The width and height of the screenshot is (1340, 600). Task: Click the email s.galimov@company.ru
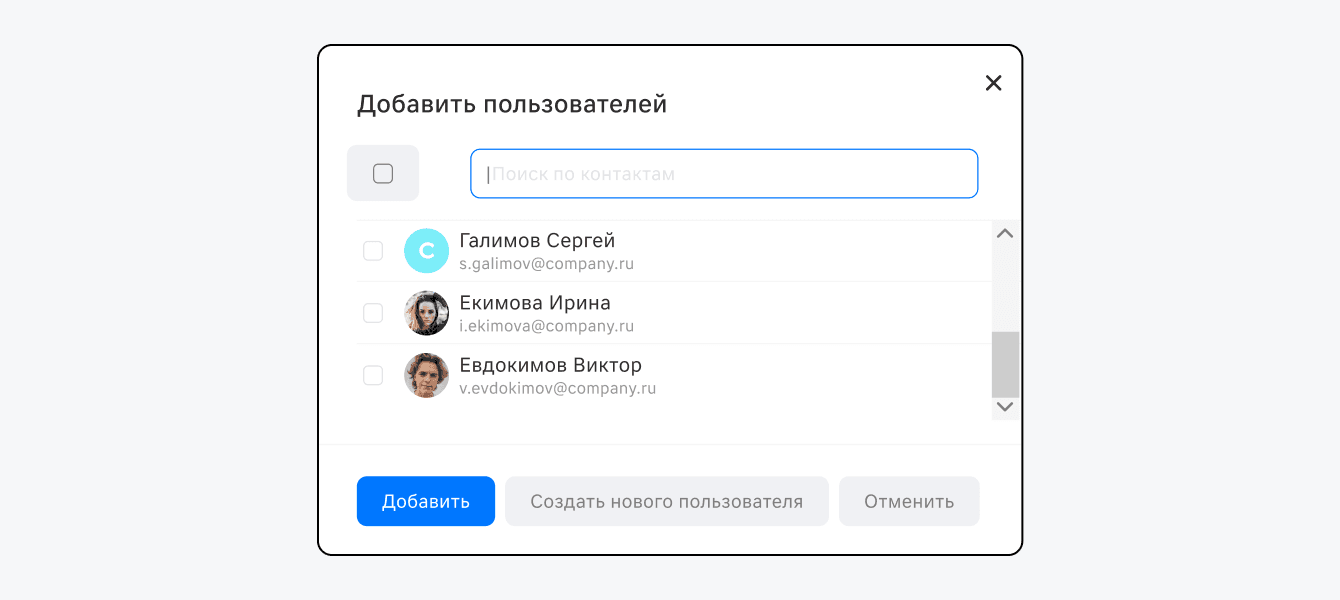pyautogui.click(x=546, y=265)
